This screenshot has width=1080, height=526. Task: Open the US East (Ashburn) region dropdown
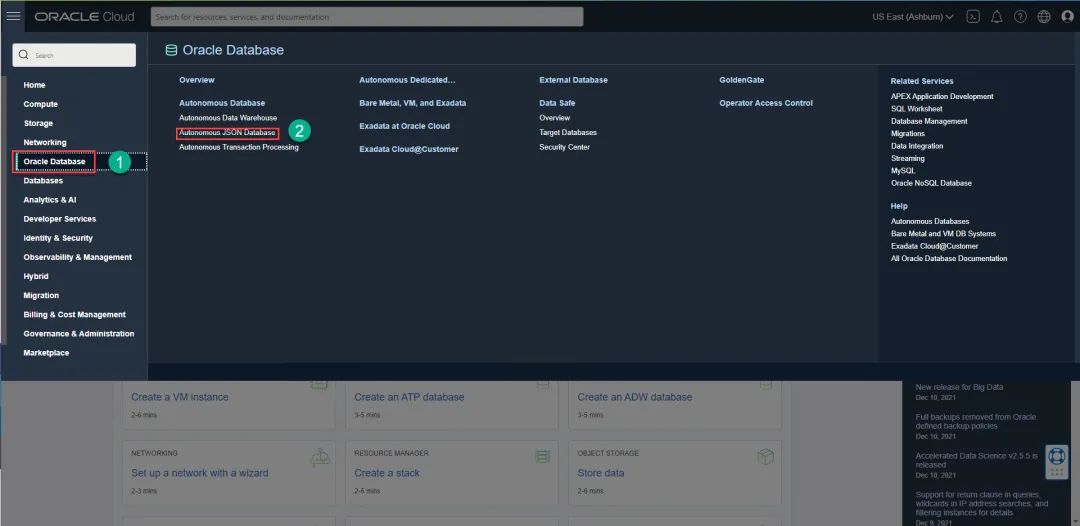913,17
